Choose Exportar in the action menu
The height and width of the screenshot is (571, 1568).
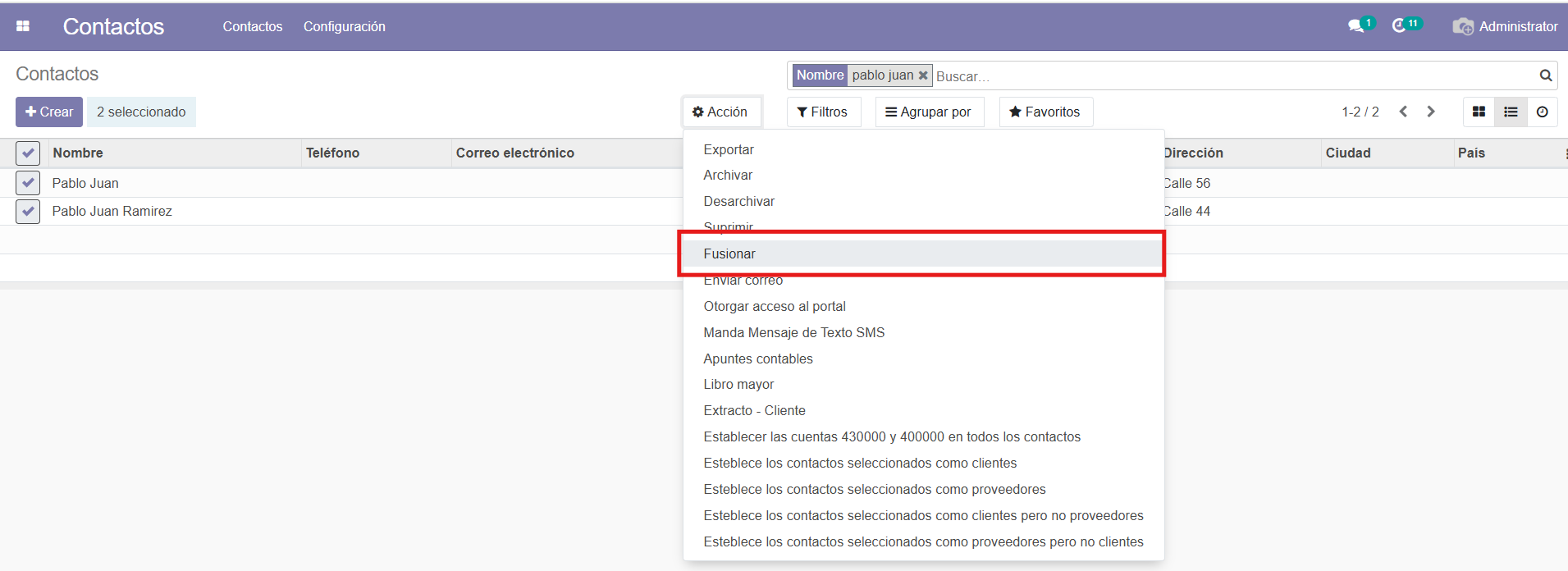(x=729, y=149)
